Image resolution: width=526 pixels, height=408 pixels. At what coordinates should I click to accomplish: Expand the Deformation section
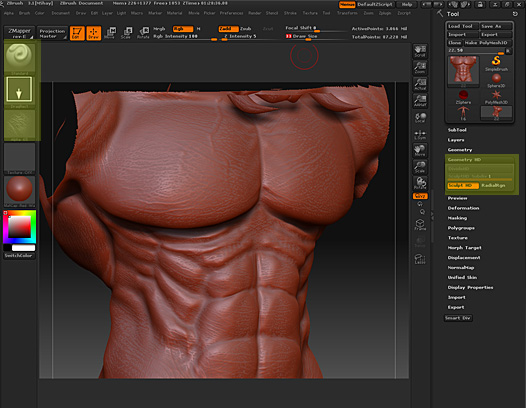point(463,208)
